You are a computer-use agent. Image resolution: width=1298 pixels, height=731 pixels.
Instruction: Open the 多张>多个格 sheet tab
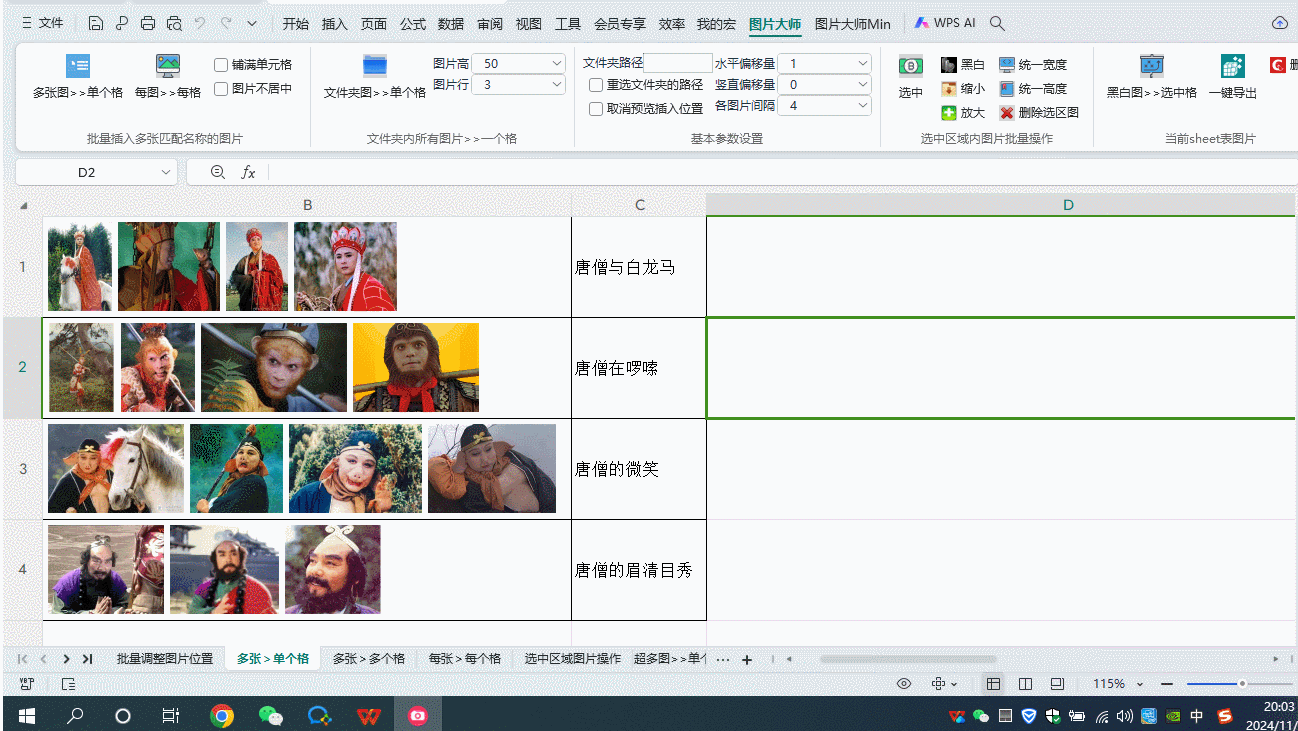point(369,659)
